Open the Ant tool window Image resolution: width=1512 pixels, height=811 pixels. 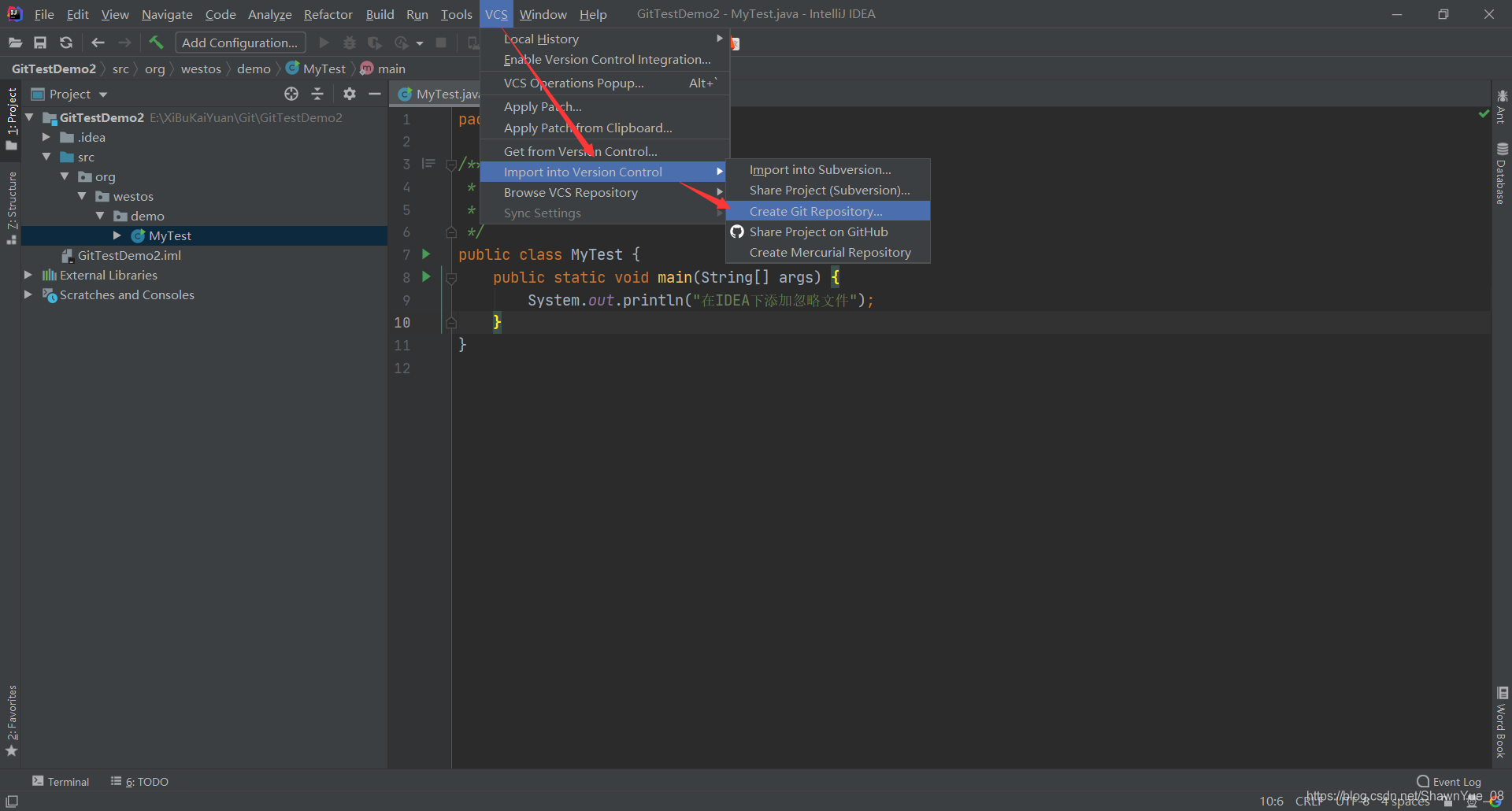click(1502, 106)
